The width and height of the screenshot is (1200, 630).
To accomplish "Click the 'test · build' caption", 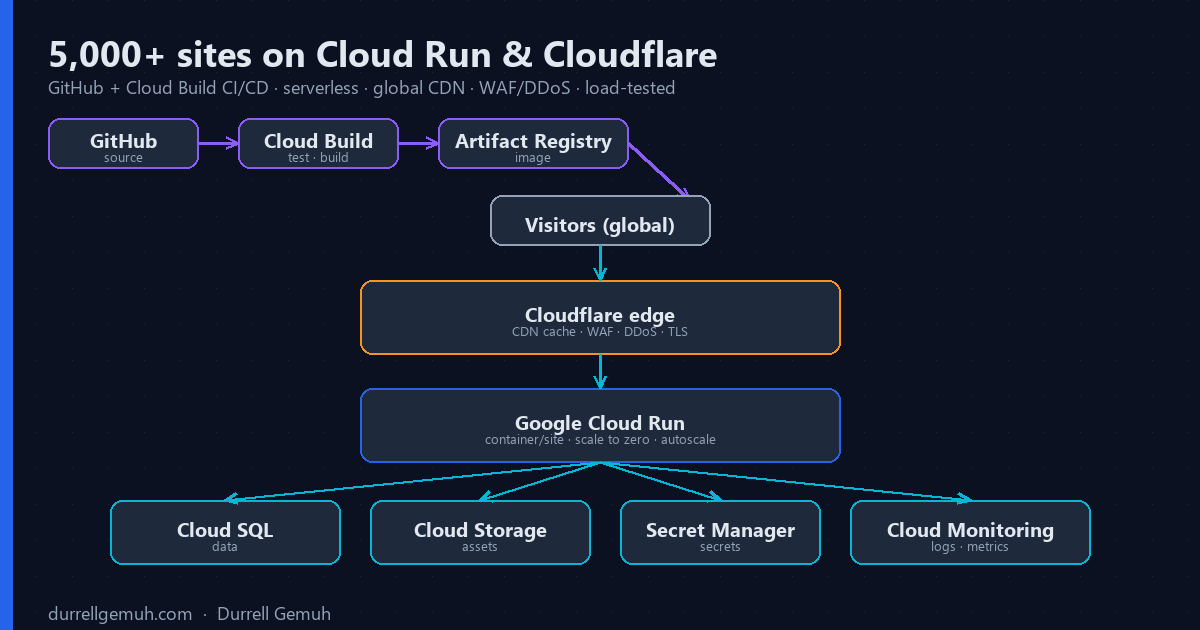I will tap(318, 158).
